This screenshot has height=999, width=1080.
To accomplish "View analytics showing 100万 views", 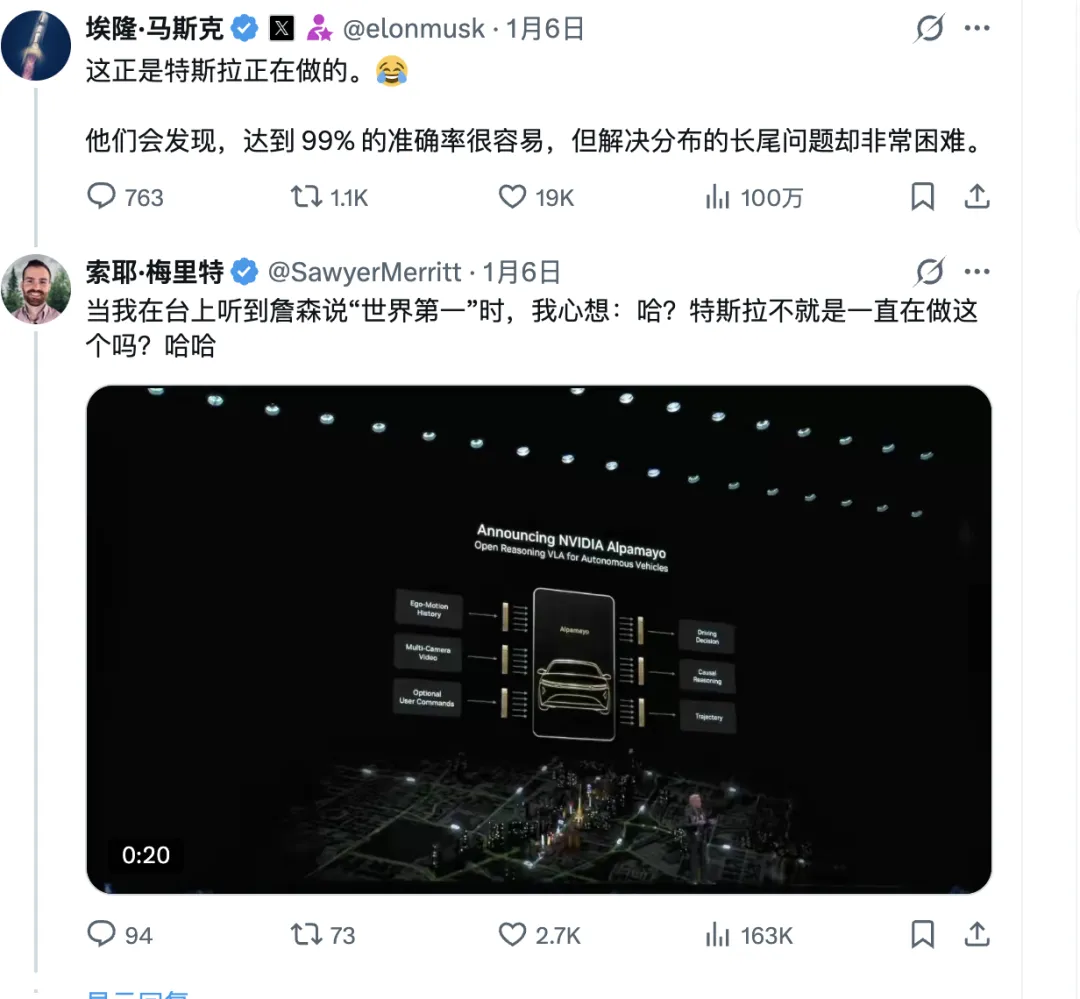I will click(717, 197).
